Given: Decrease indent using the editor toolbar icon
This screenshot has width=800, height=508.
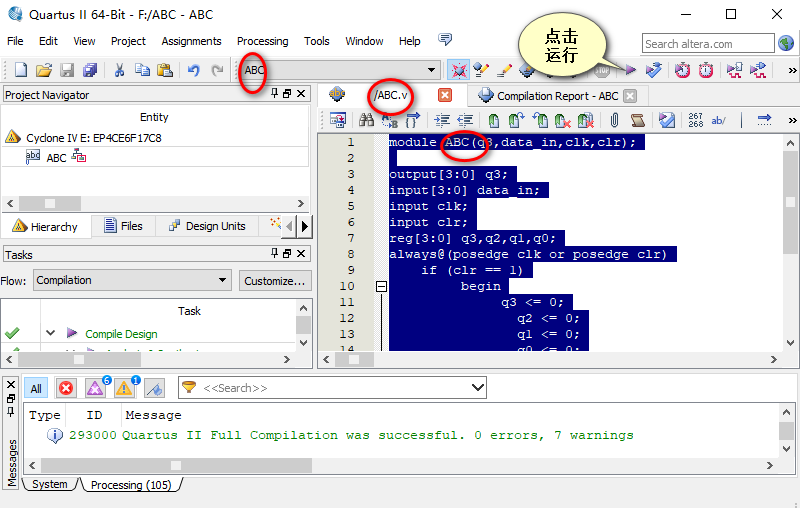Looking at the screenshot, I should (465, 120).
